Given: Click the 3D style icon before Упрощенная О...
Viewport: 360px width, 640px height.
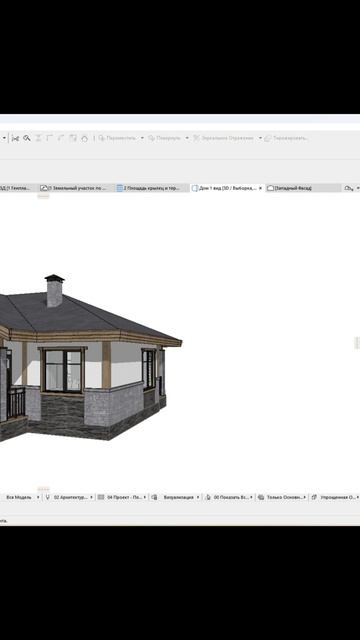Looking at the screenshot, I should (x=314, y=497).
